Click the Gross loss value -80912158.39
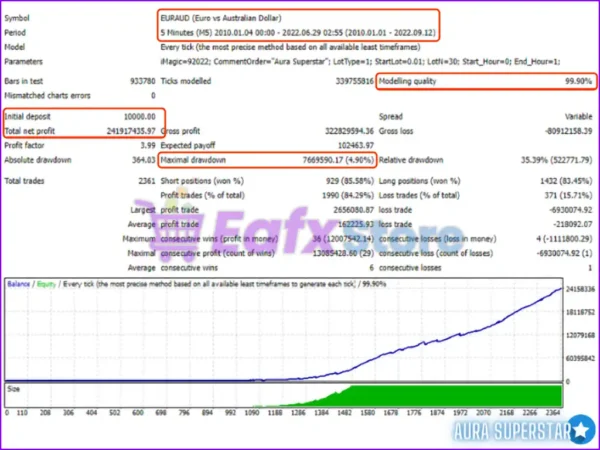This screenshot has width=600, height=450. click(x=569, y=131)
